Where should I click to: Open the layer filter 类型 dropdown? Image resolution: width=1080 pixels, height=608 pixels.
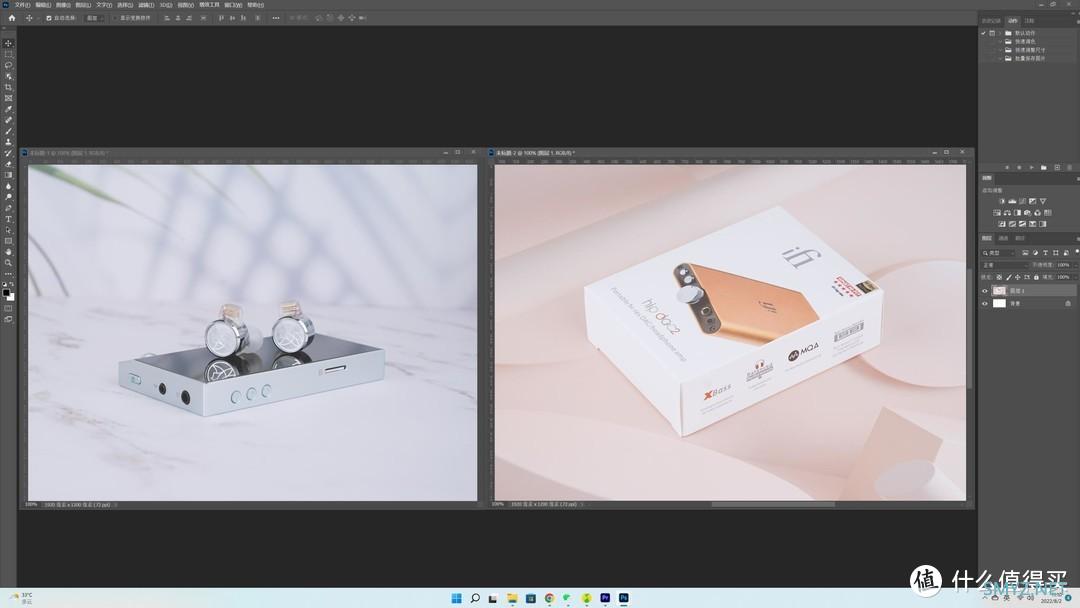[1000, 253]
